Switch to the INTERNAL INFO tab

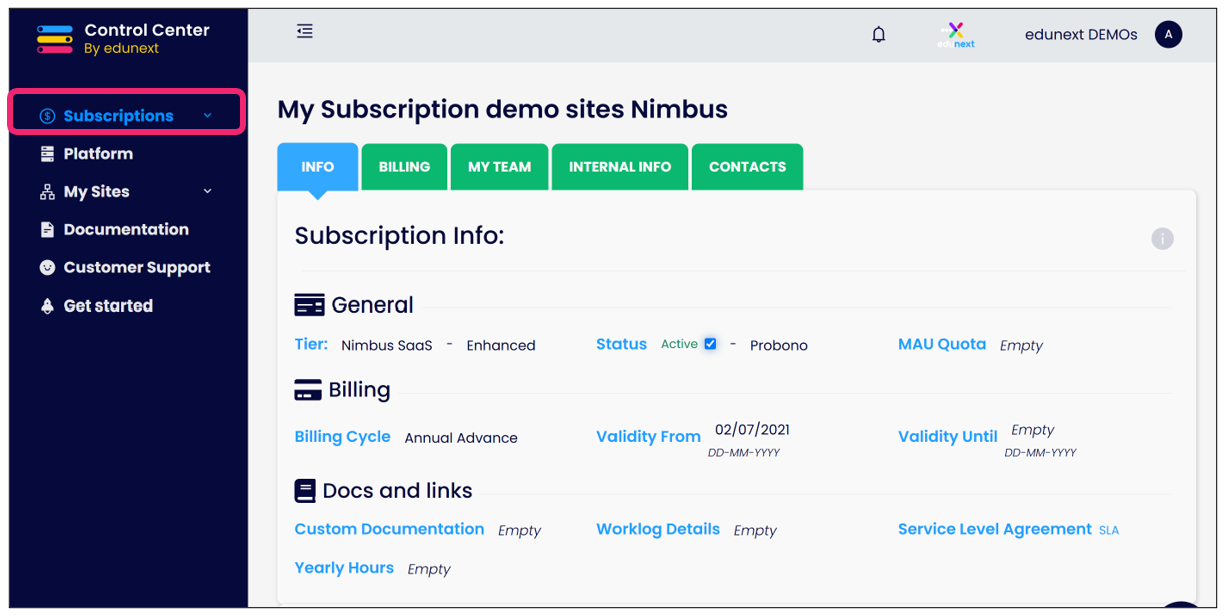pos(620,167)
